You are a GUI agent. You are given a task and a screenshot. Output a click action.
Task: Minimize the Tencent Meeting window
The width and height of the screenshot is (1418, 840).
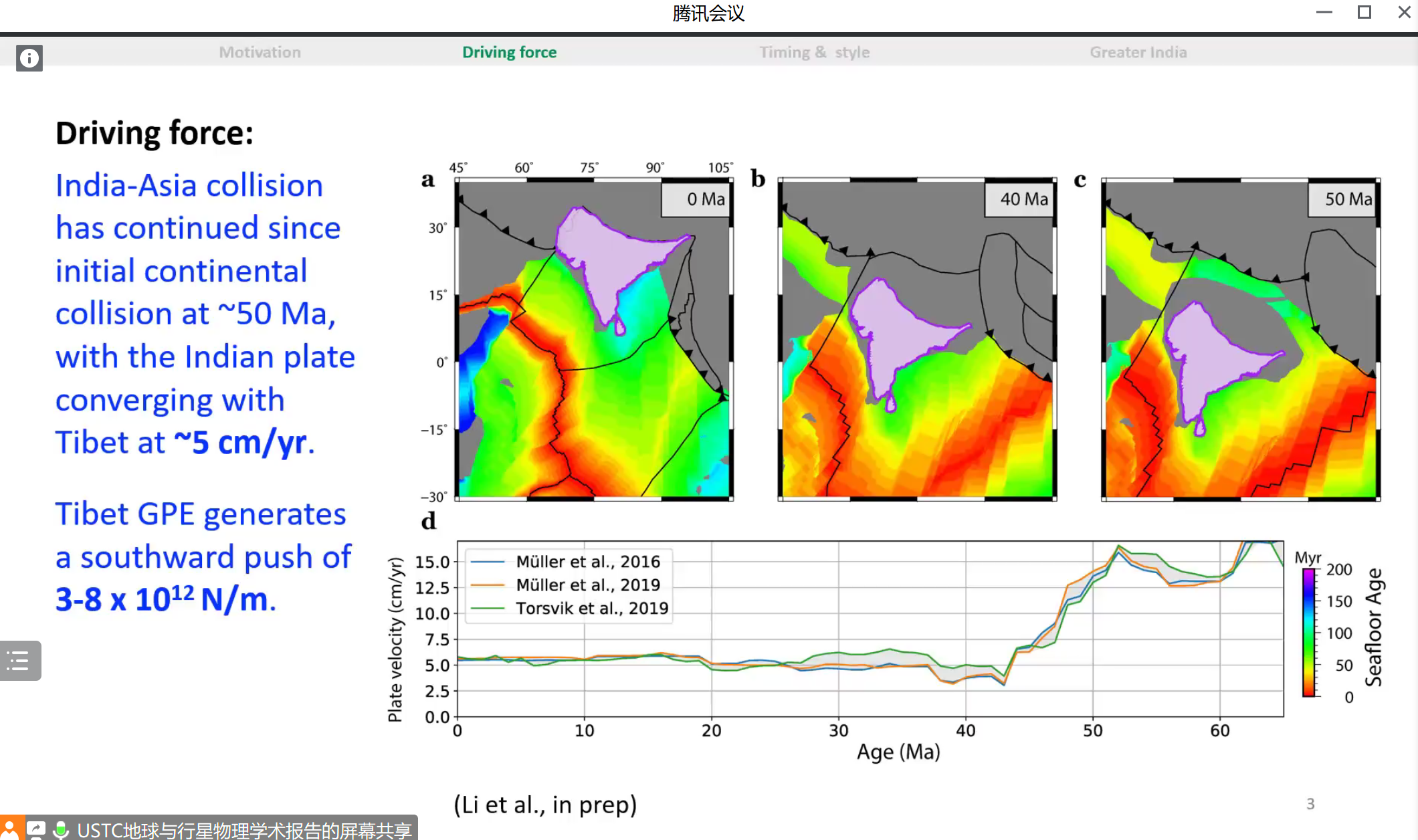coord(1324,12)
